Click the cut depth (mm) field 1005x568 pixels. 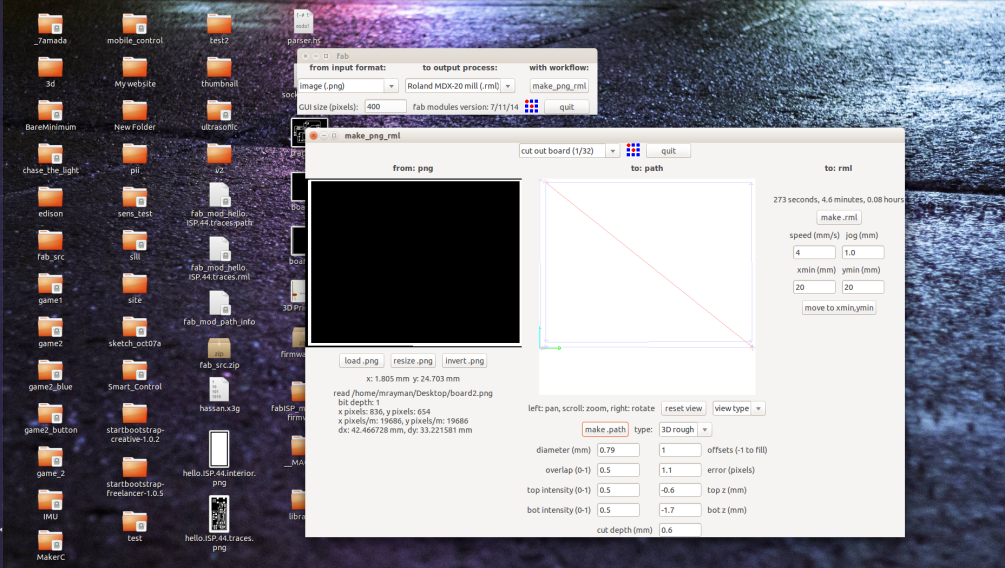click(x=680, y=530)
